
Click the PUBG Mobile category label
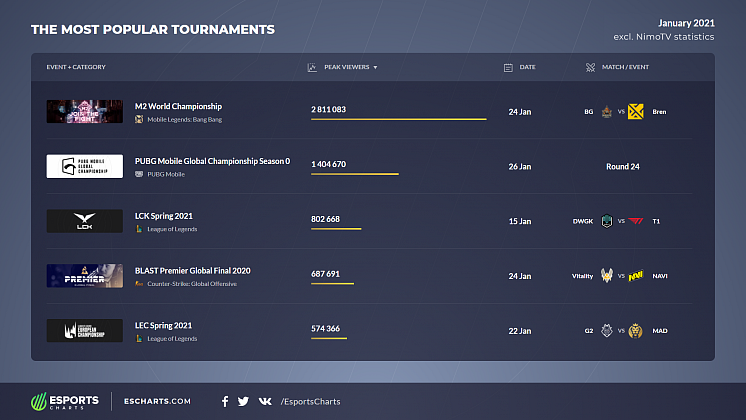point(166,174)
